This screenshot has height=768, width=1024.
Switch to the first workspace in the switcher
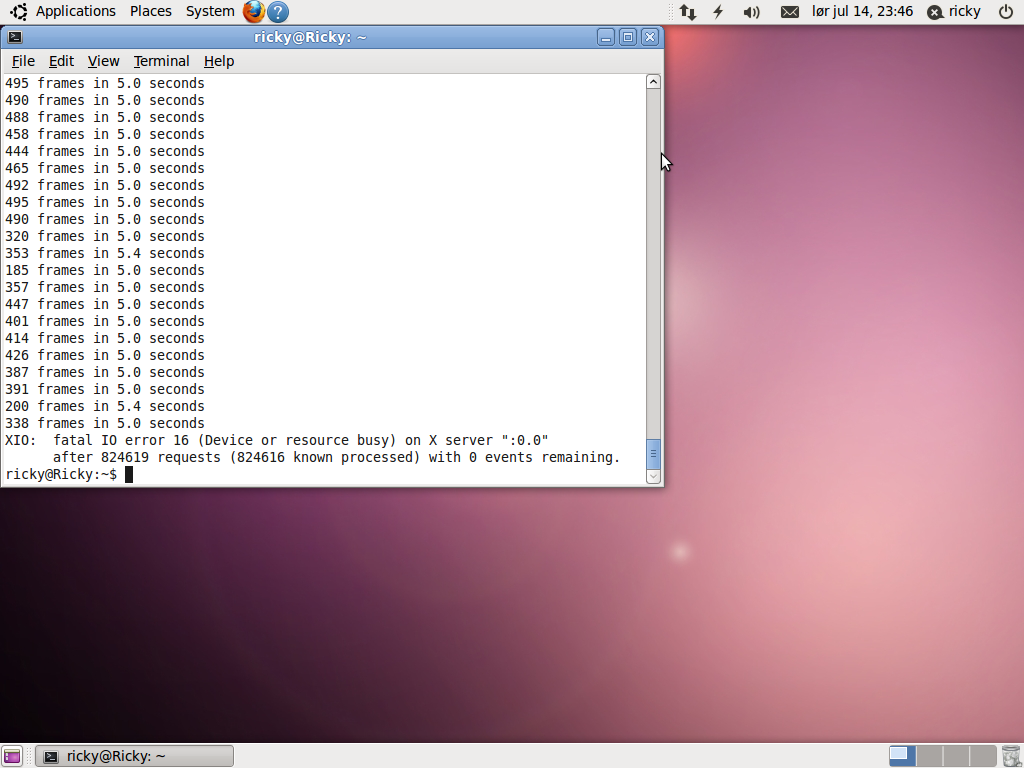pos(903,756)
